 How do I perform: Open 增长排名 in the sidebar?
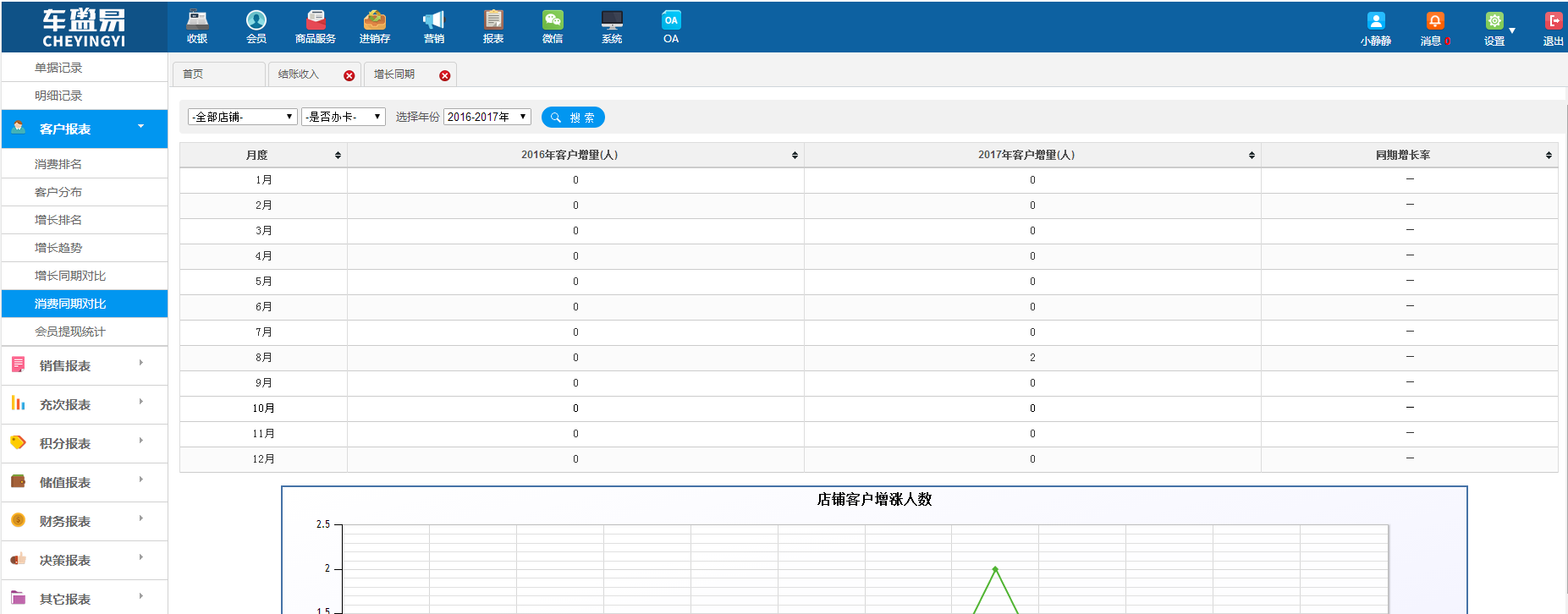point(58,220)
